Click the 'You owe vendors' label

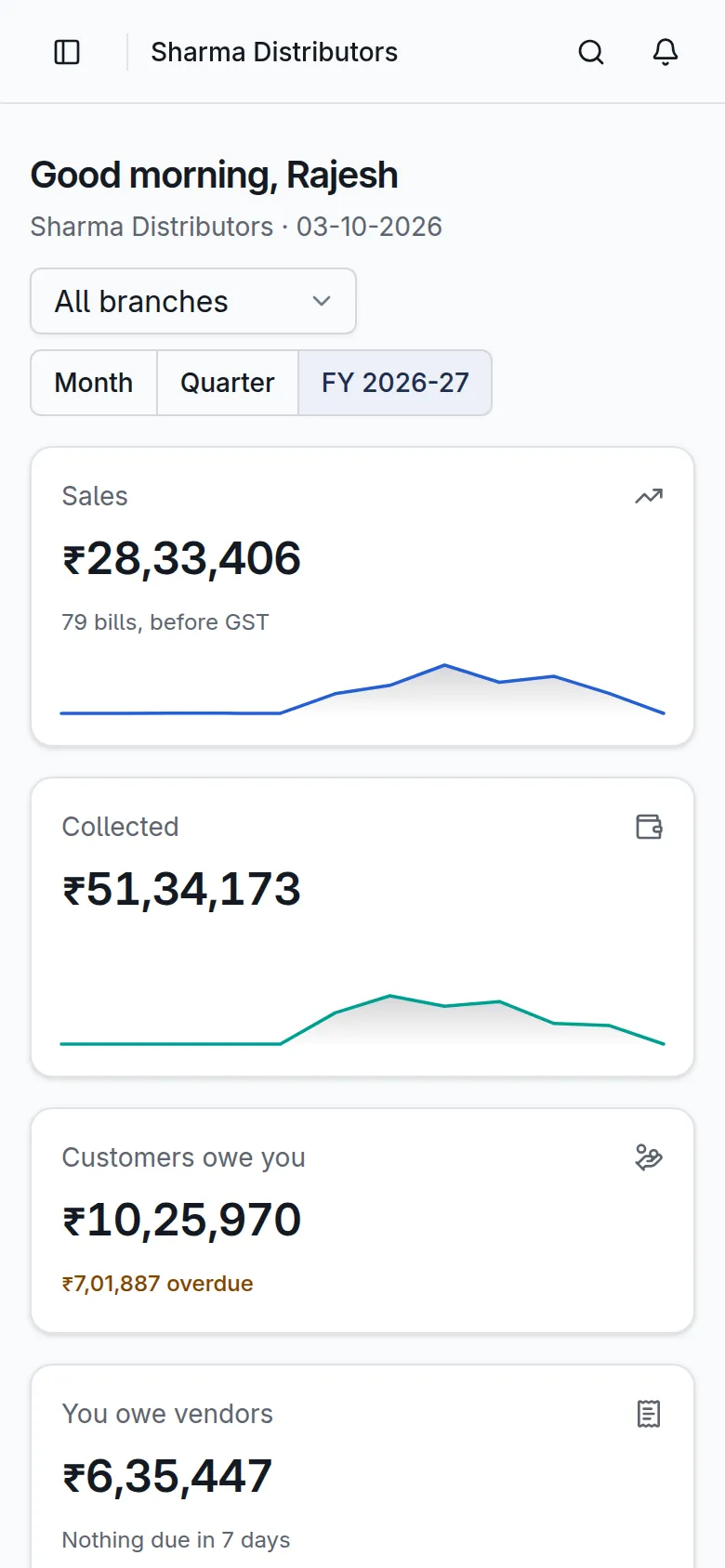click(x=167, y=1414)
